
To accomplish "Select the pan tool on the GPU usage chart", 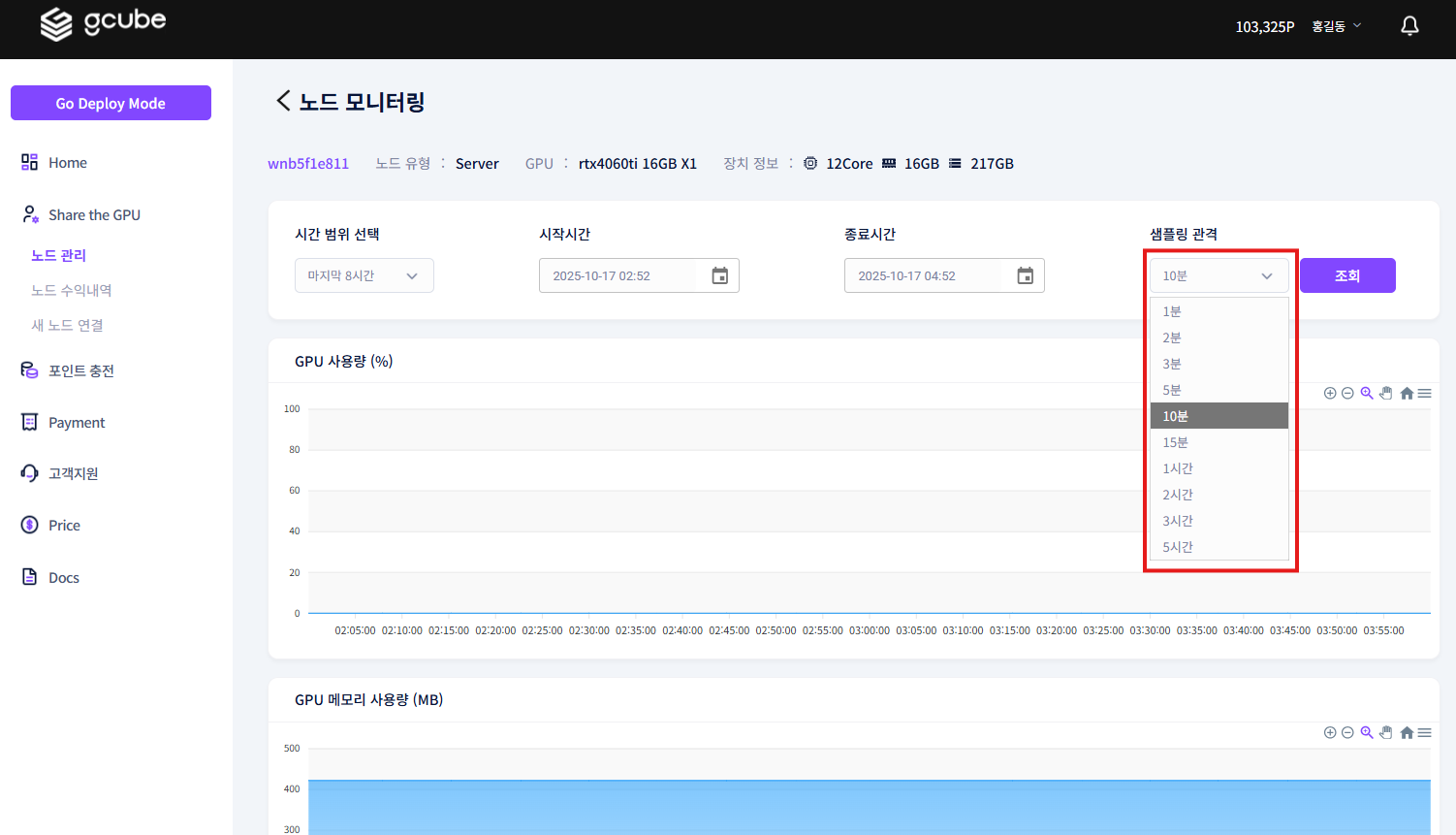I will pyautogui.click(x=1385, y=393).
